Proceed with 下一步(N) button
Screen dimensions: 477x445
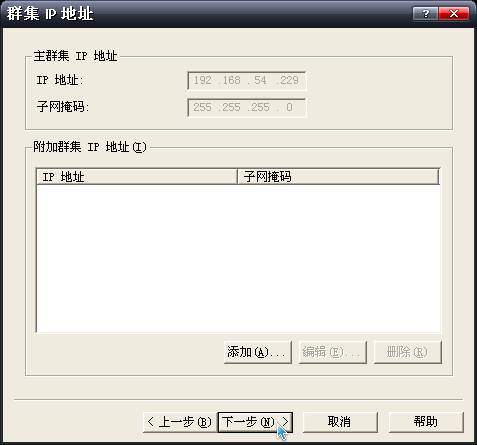(x=255, y=422)
